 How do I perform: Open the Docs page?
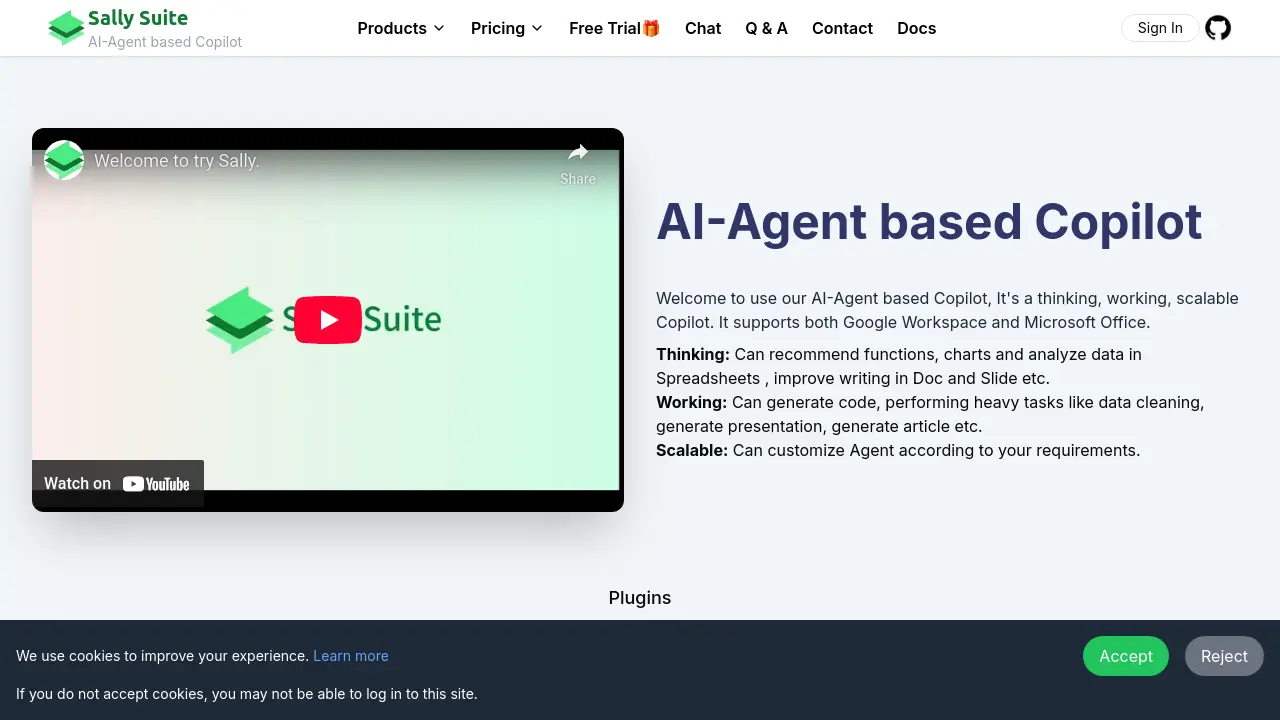(916, 28)
